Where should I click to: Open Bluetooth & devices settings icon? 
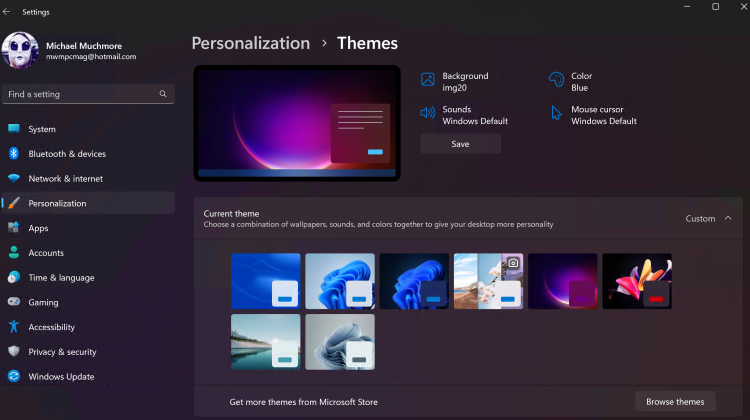14,154
